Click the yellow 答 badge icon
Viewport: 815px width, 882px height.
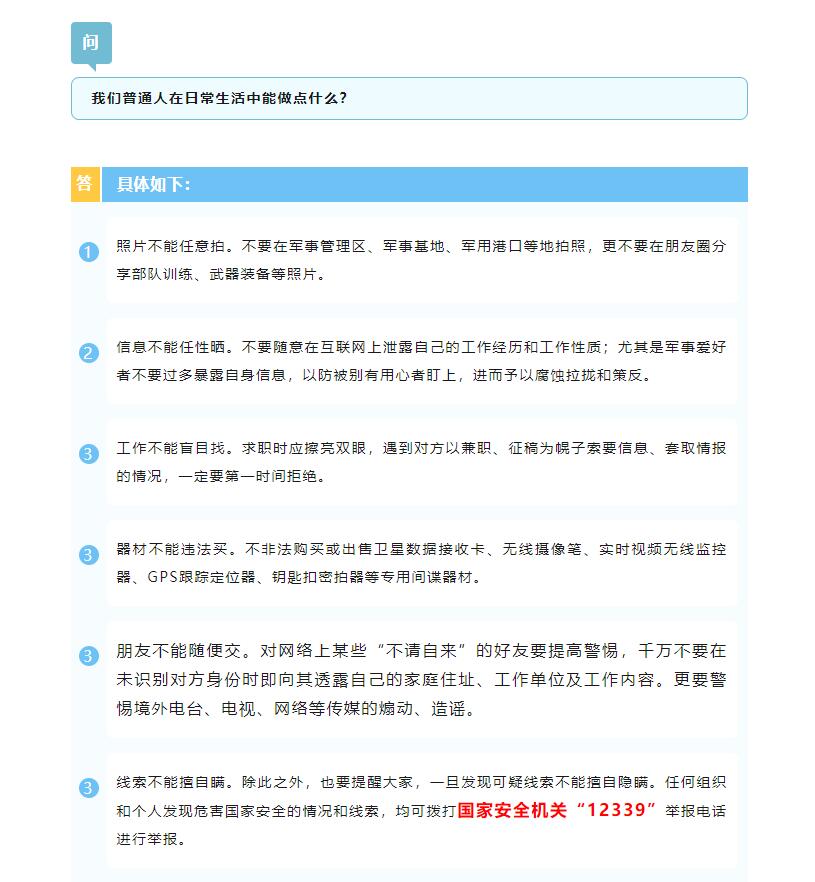point(85,184)
